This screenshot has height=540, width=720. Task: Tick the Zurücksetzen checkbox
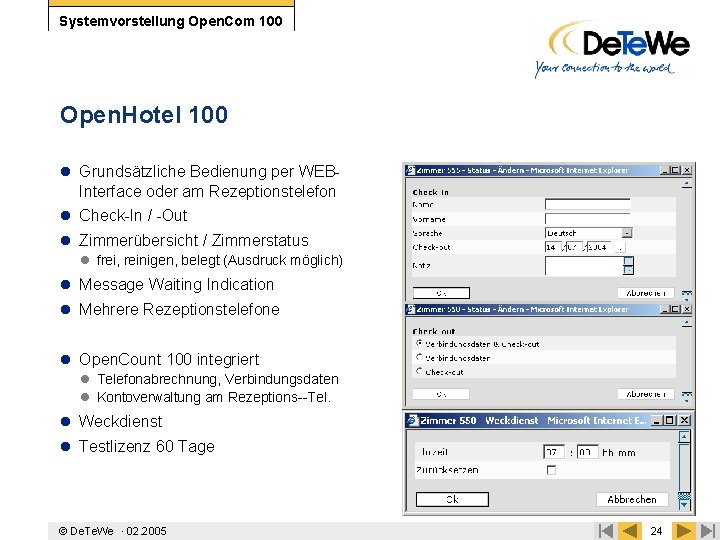coord(551,470)
